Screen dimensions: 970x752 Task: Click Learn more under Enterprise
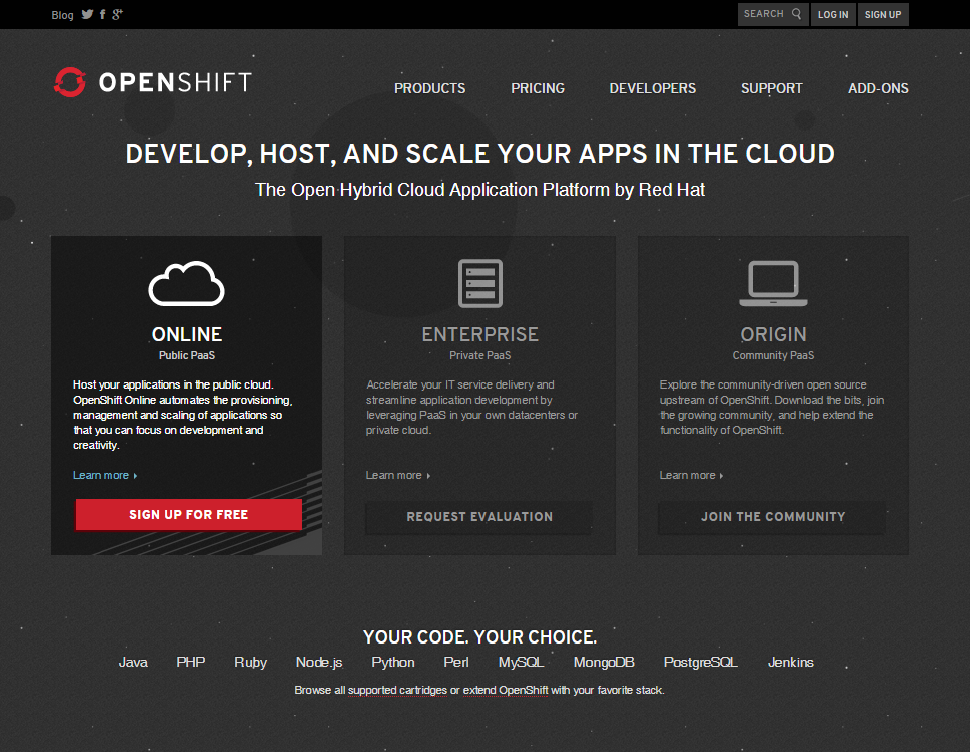(x=397, y=475)
